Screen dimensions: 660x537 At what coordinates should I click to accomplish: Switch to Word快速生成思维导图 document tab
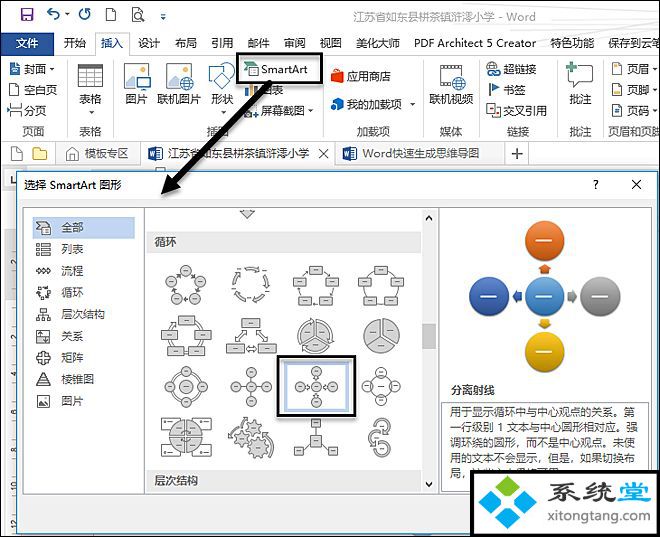(421, 154)
